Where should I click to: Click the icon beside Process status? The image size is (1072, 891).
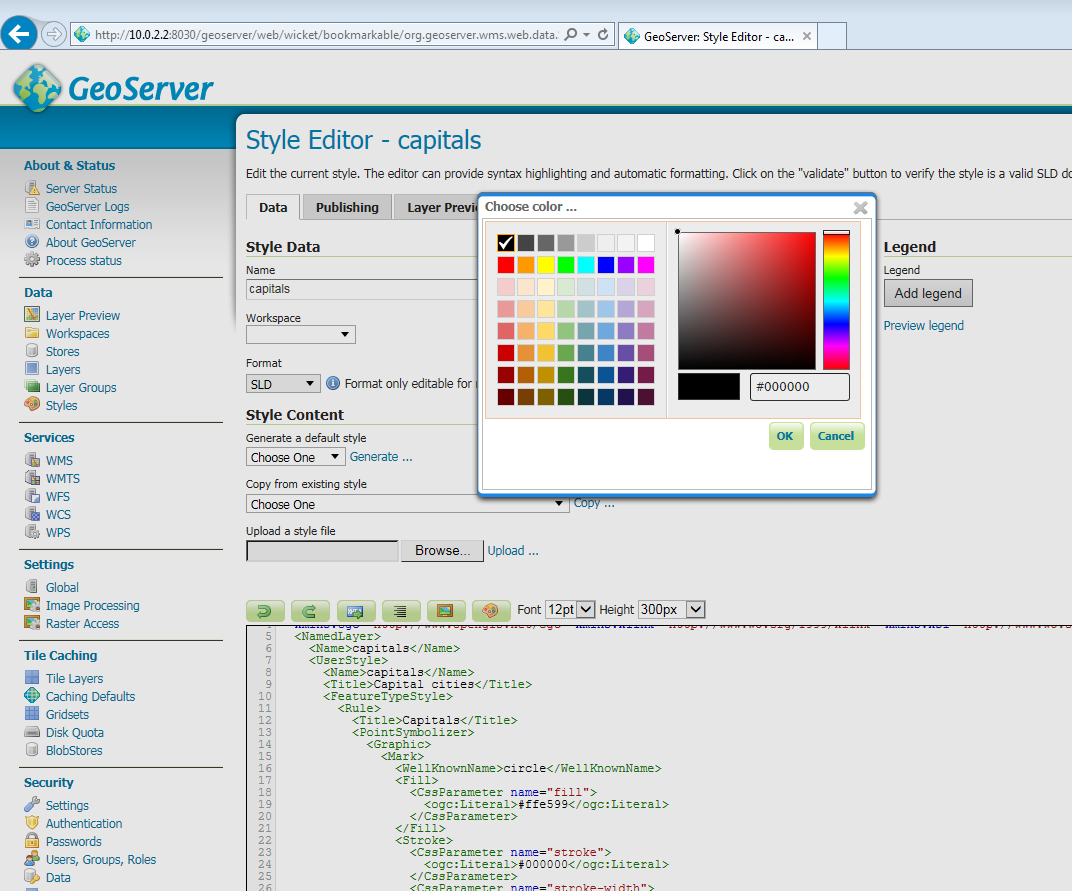pyautogui.click(x=32, y=260)
